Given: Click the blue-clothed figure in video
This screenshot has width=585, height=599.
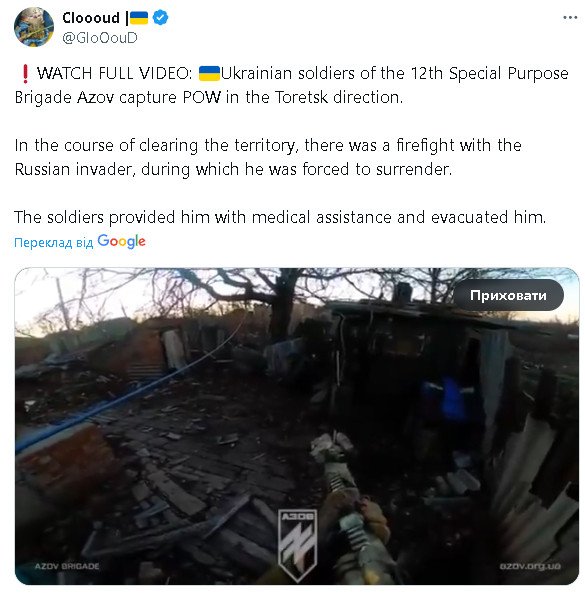Looking at the screenshot, I should (x=450, y=399).
